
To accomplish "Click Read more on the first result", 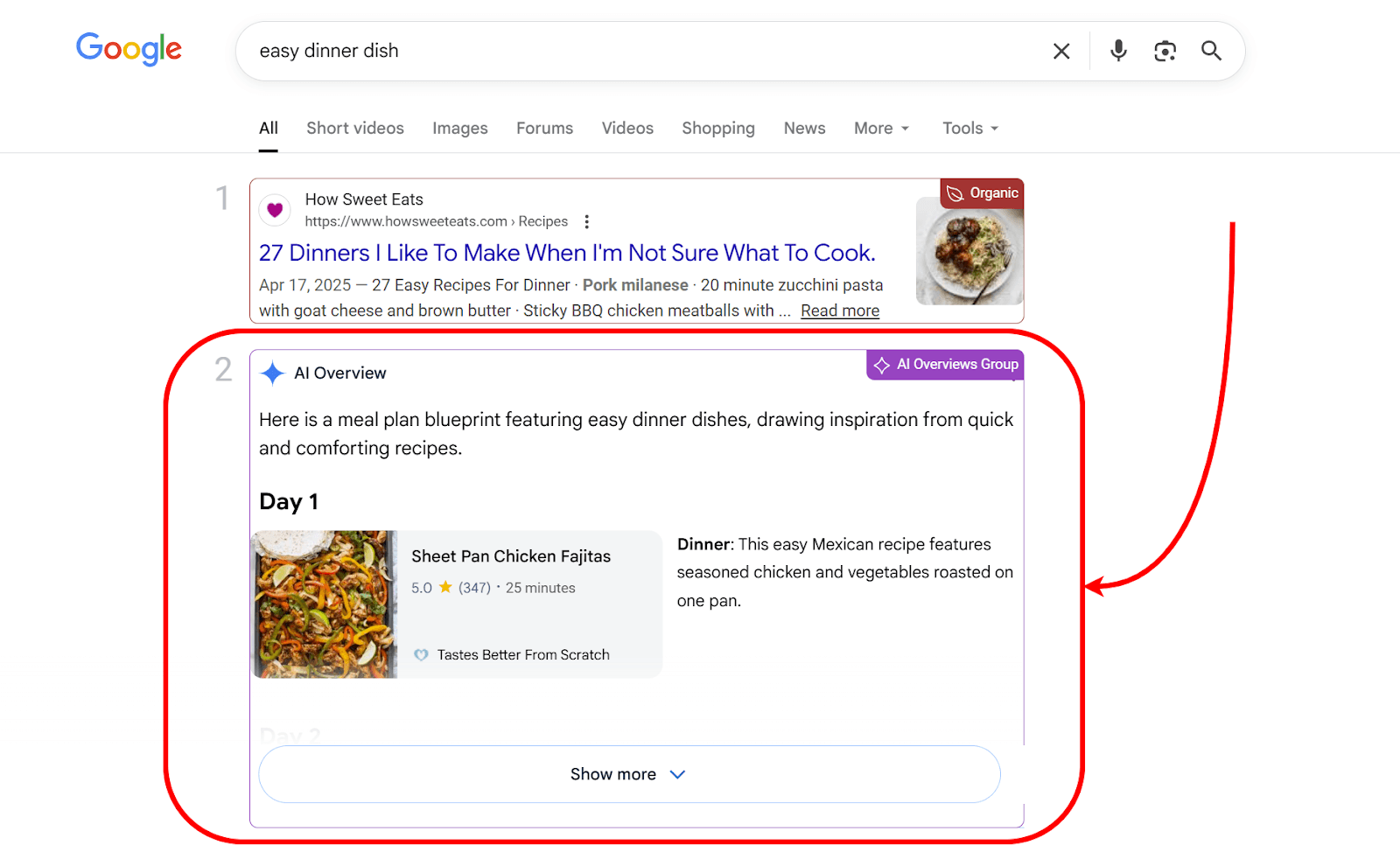I will tap(839, 310).
